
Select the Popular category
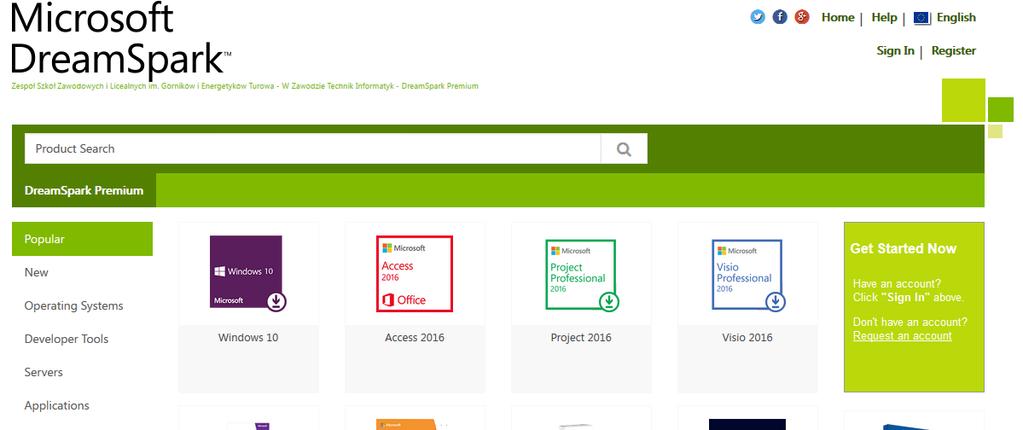[82, 239]
